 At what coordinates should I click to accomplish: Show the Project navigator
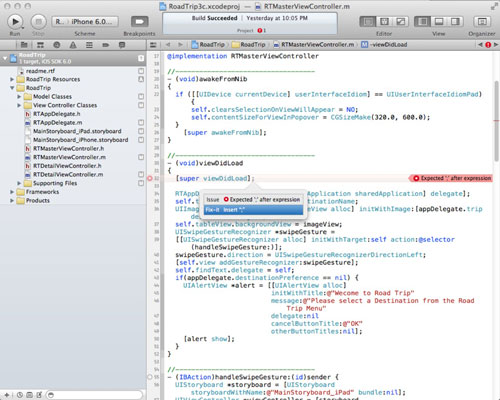[24, 45]
